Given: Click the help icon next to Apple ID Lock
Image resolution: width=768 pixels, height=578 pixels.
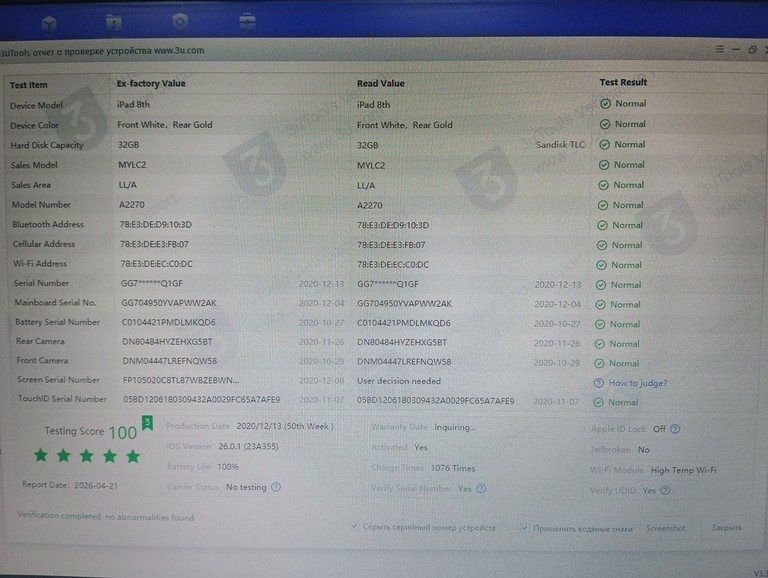Looking at the screenshot, I should (675, 429).
